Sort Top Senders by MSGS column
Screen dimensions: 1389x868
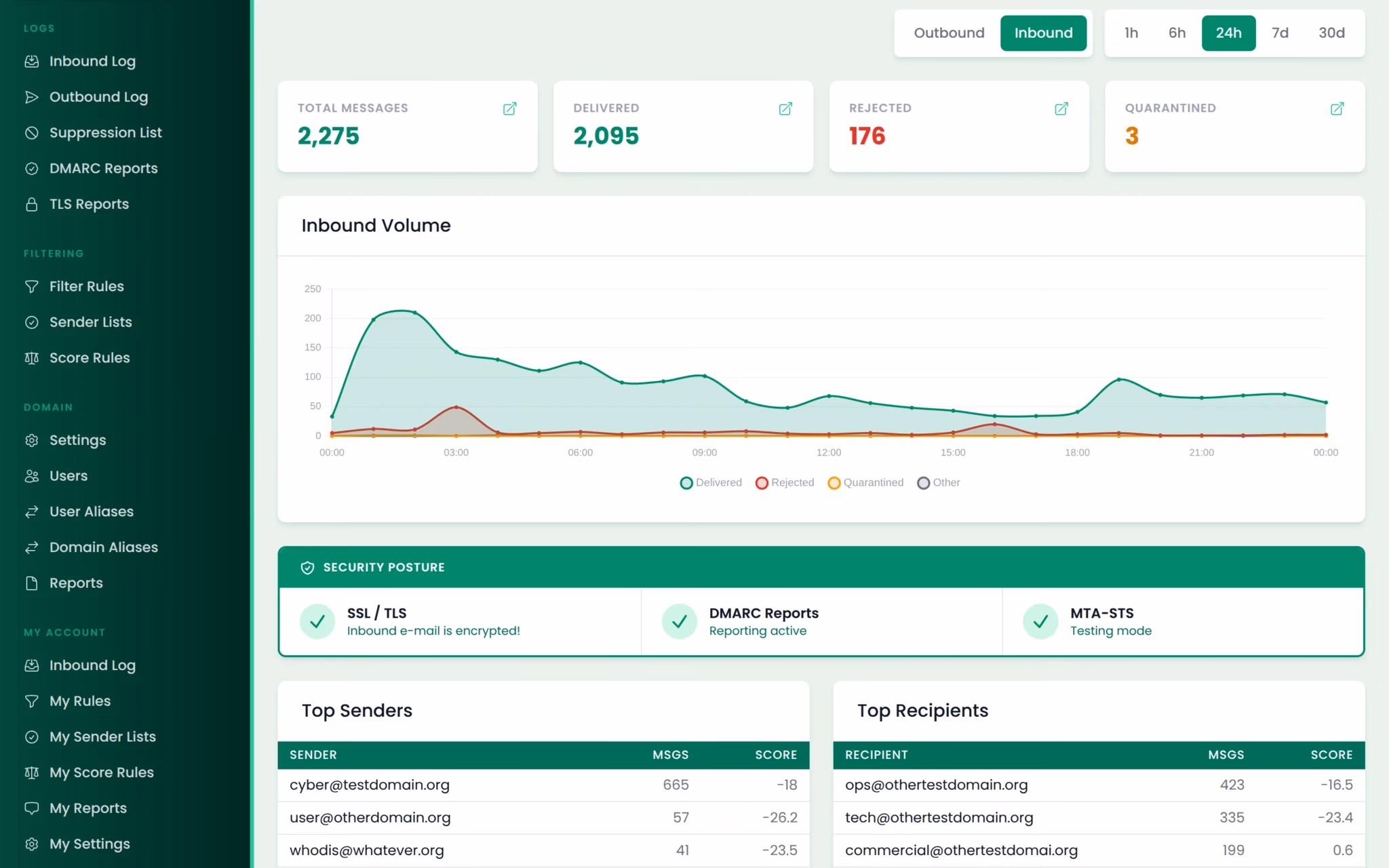(x=670, y=755)
